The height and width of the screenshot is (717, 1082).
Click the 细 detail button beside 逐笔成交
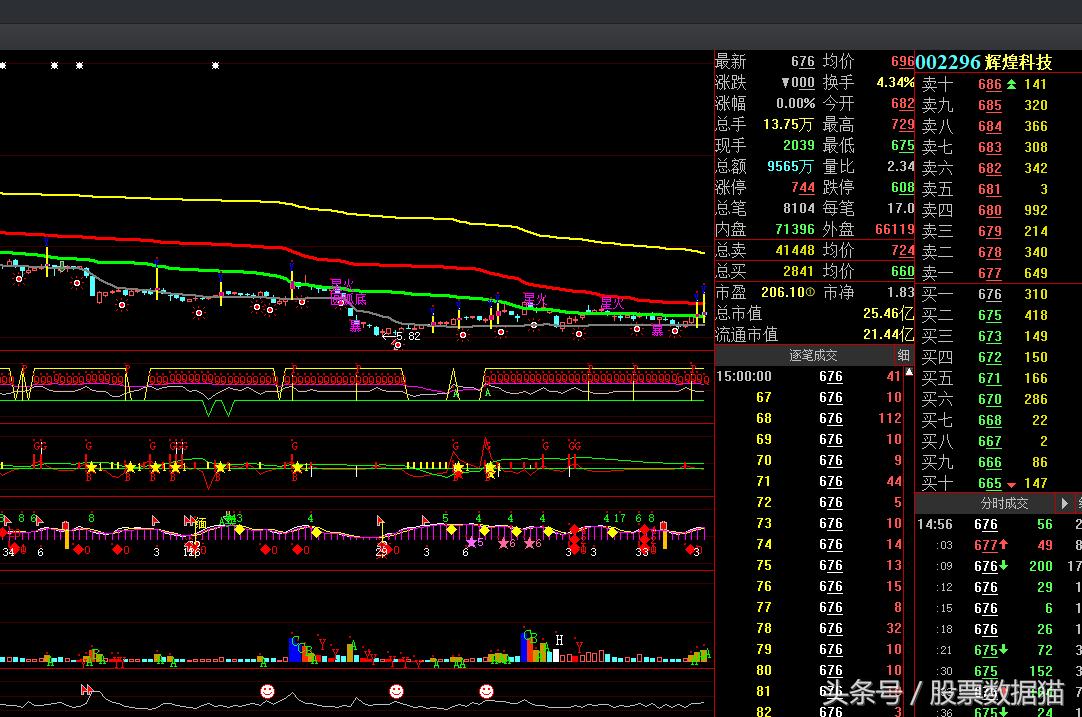point(903,355)
